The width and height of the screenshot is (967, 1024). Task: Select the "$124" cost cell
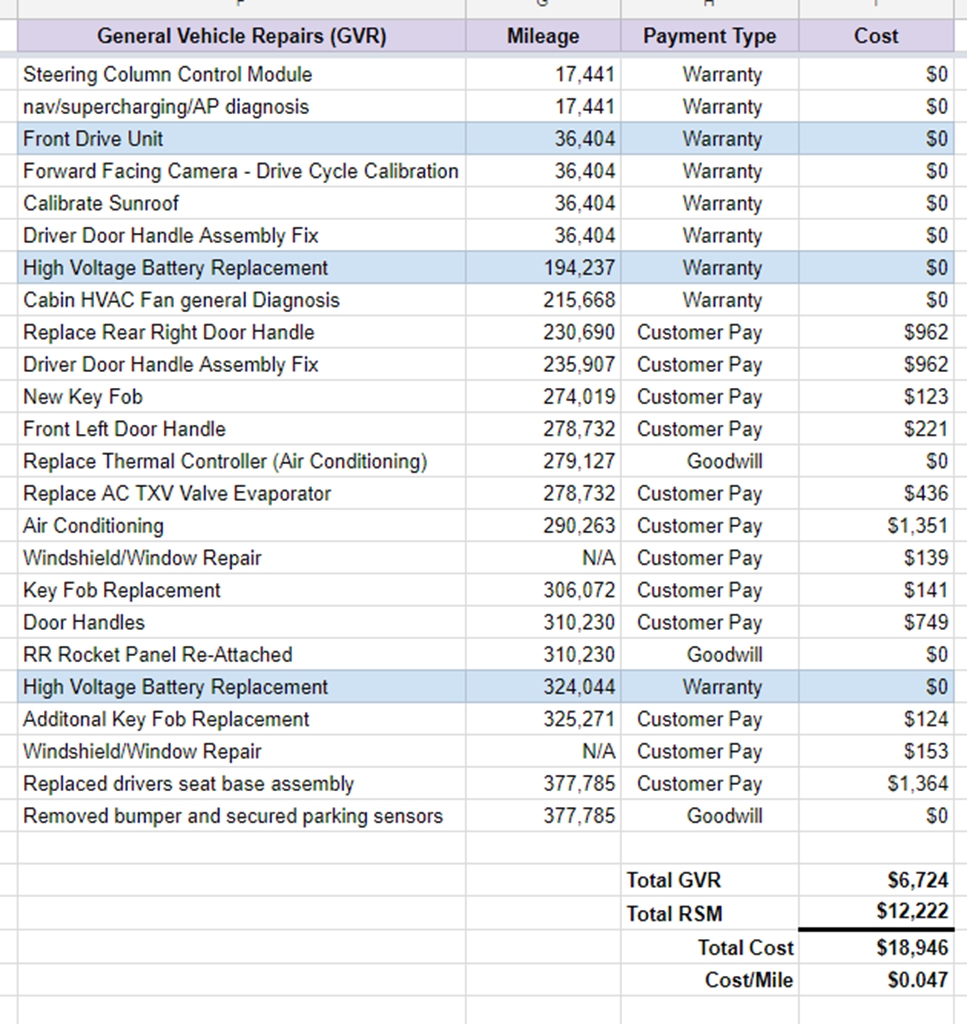(876, 719)
